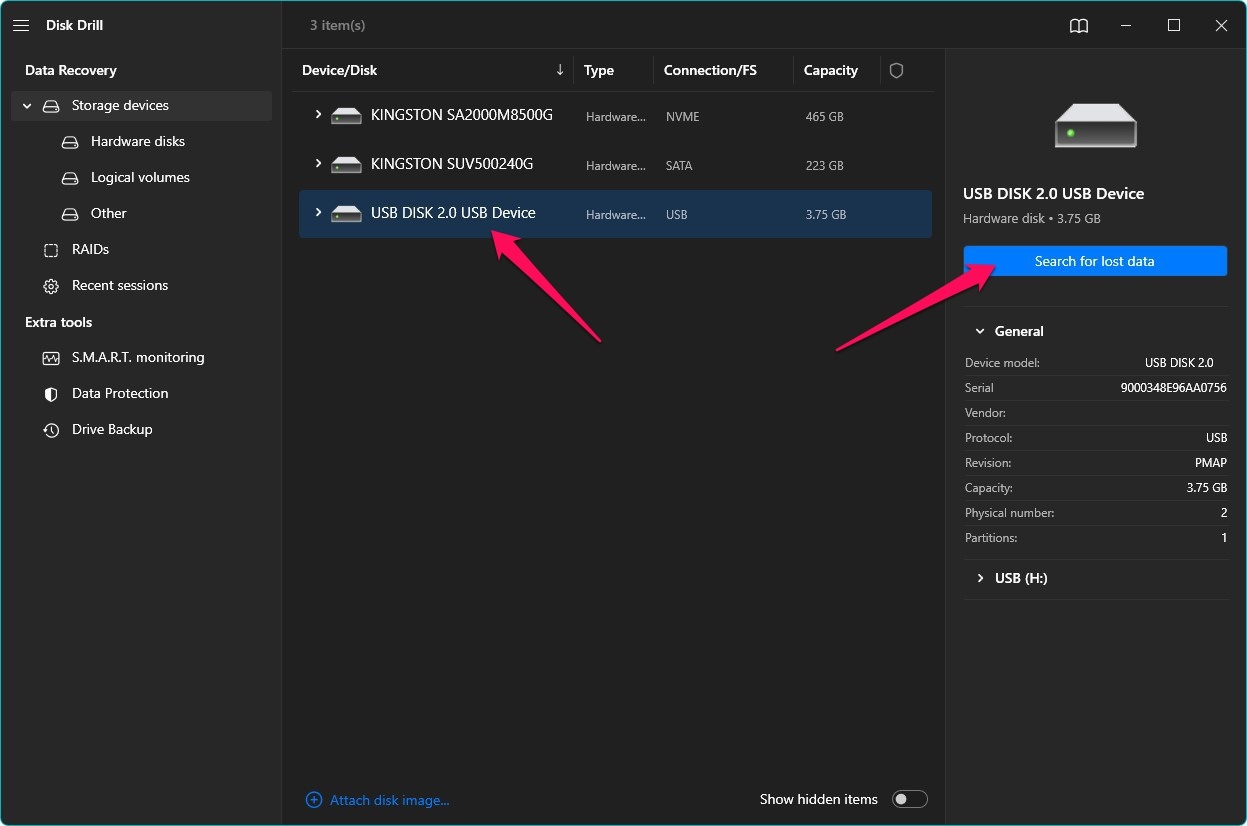Open Recent sessions in sidebar
Screen dimensions: 1247x826
119,285
